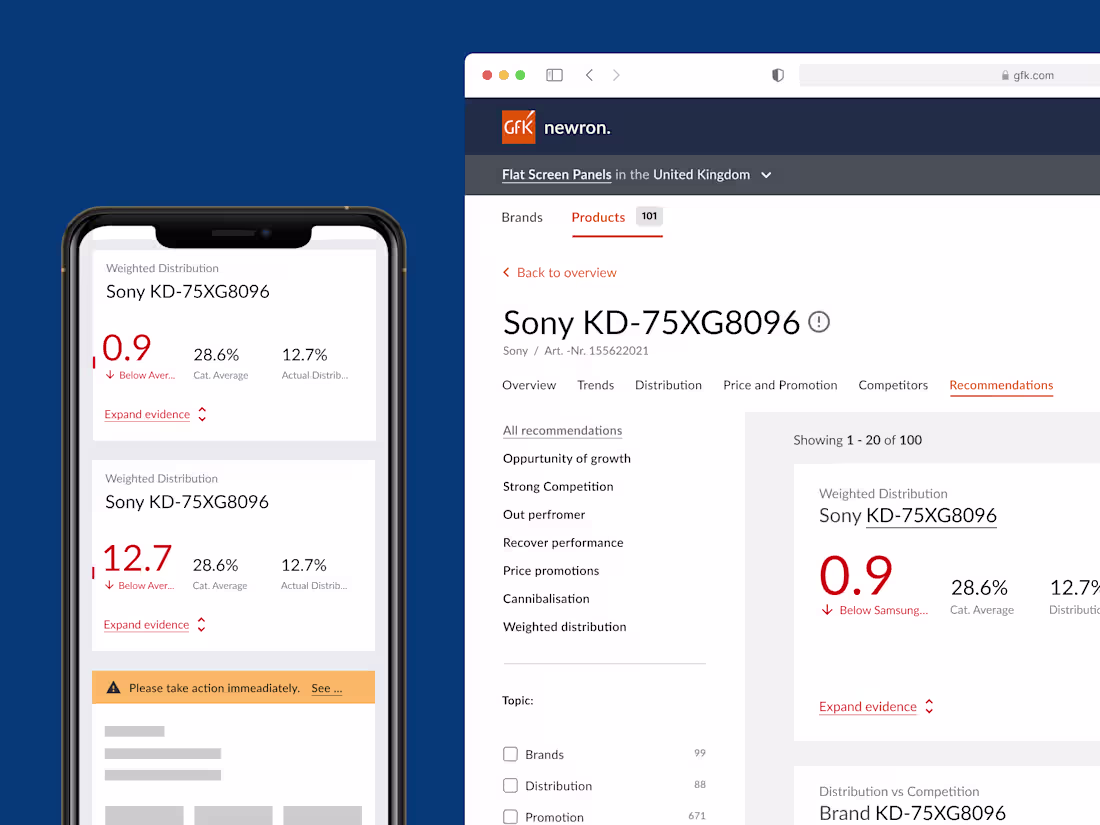Open the Price and Promotion tab
This screenshot has height=825, width=1100.
780,385
